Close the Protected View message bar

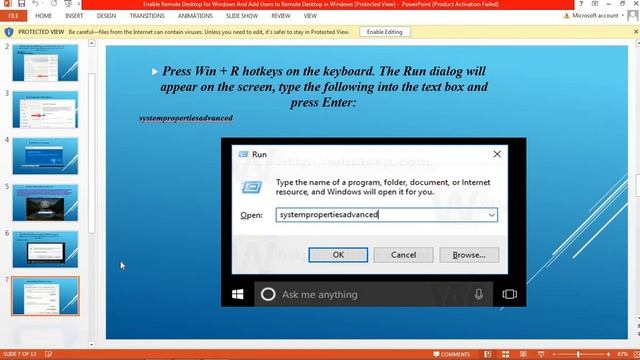pyautogui.click(x=636, y=31)
